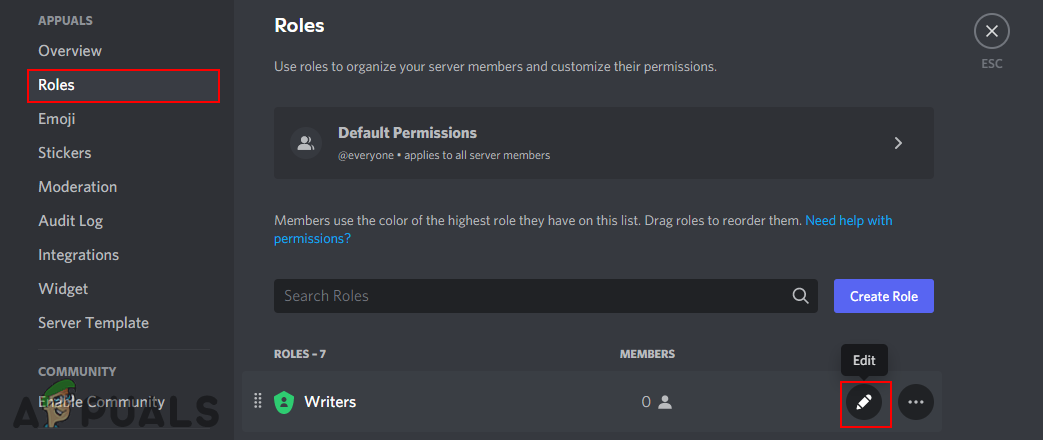Click into the Search Roles field
The height and width of the screenshot is (440, 1043).
(545, 296)
